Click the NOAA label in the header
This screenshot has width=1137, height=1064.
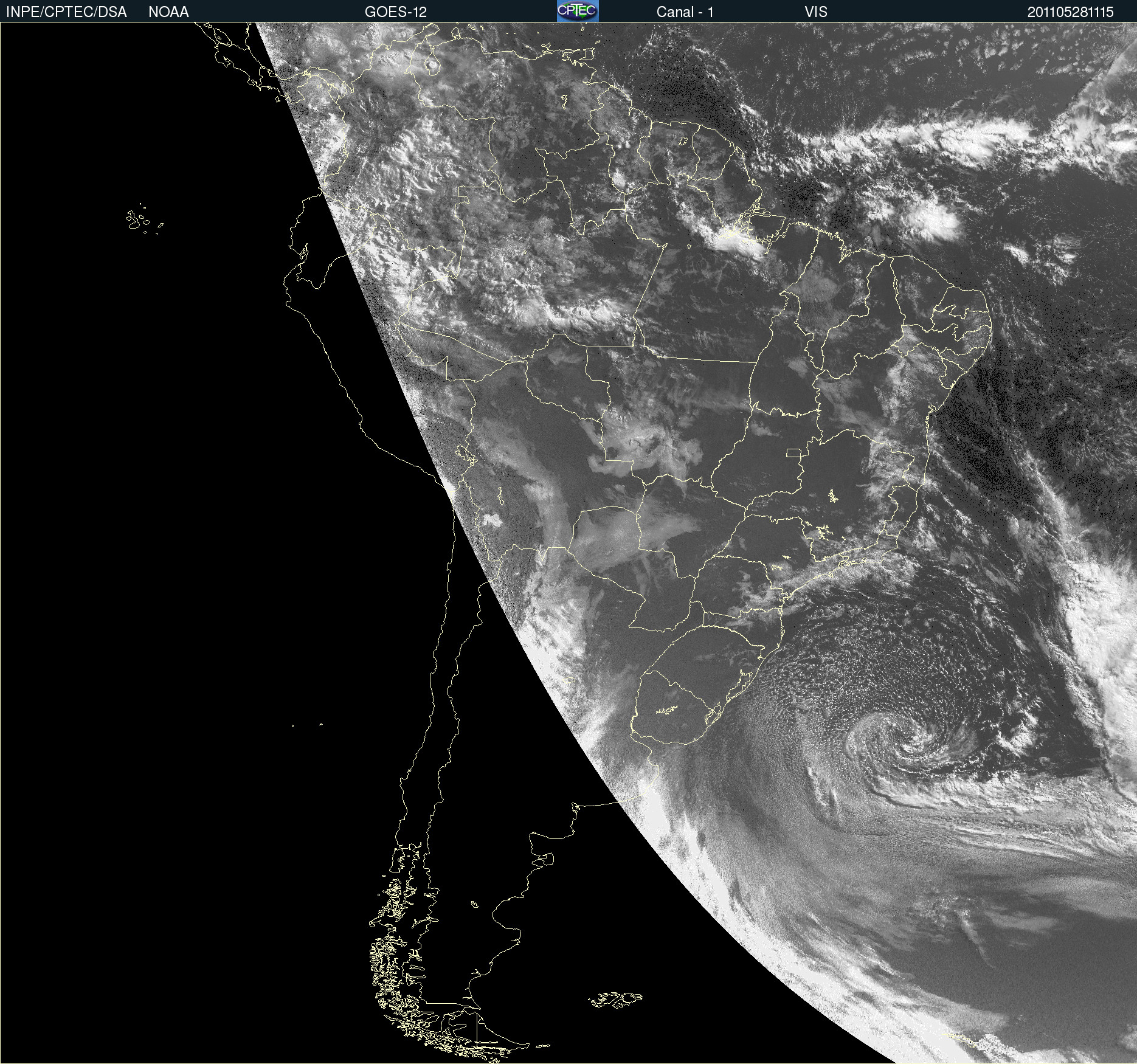[168, 12]
